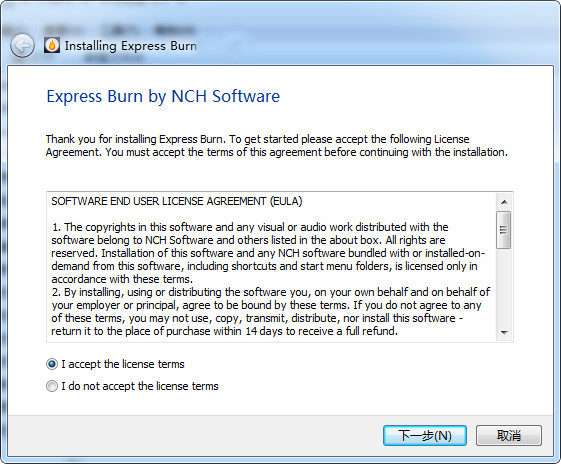Click the "Thank you for installing" intro paragraph
This screenshot has width=561, height=464.
(x=277, y=146)
